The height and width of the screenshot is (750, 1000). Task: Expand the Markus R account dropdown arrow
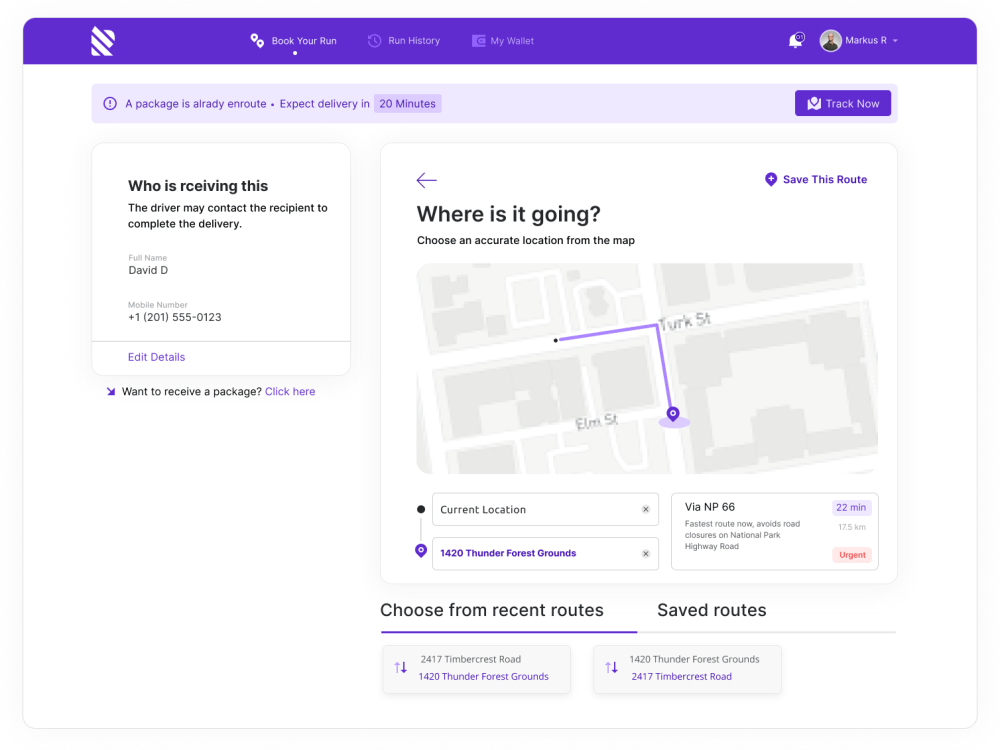(x=895, y=41)
